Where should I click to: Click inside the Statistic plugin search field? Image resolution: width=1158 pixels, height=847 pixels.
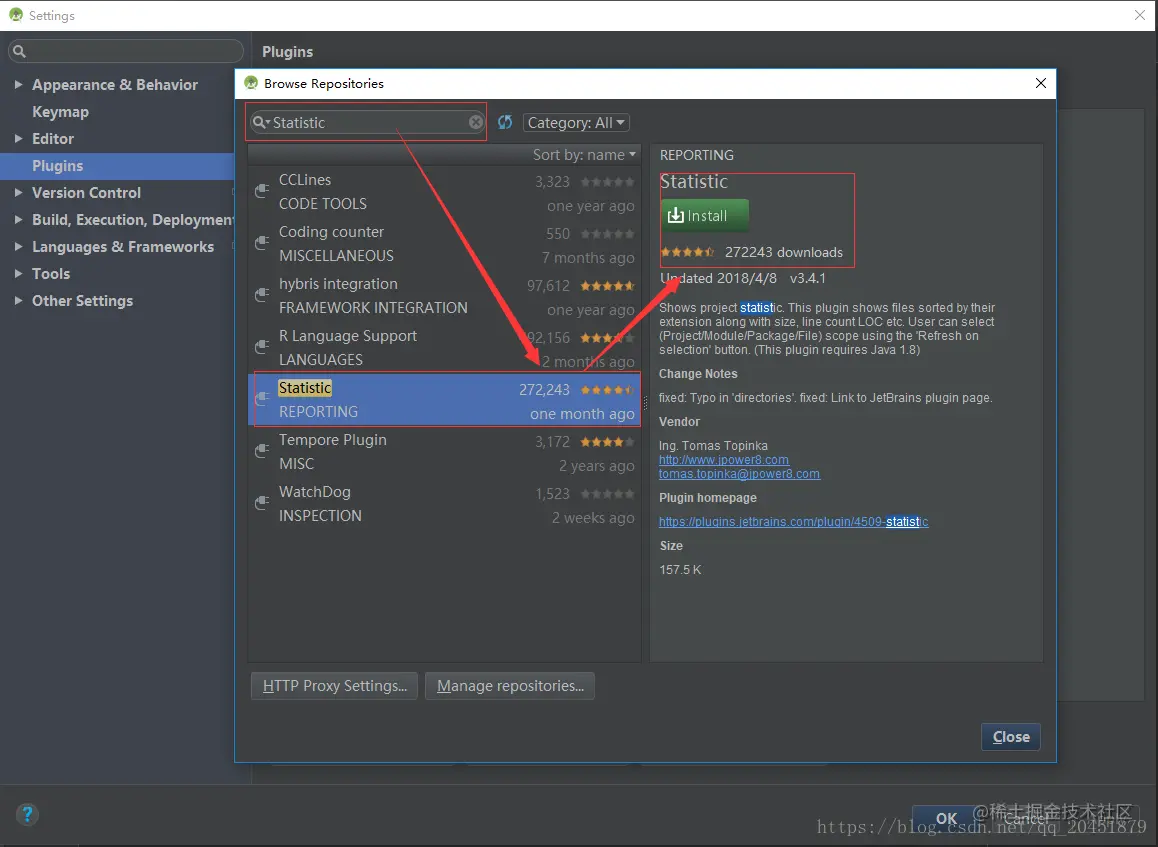(x=367, y=122)
